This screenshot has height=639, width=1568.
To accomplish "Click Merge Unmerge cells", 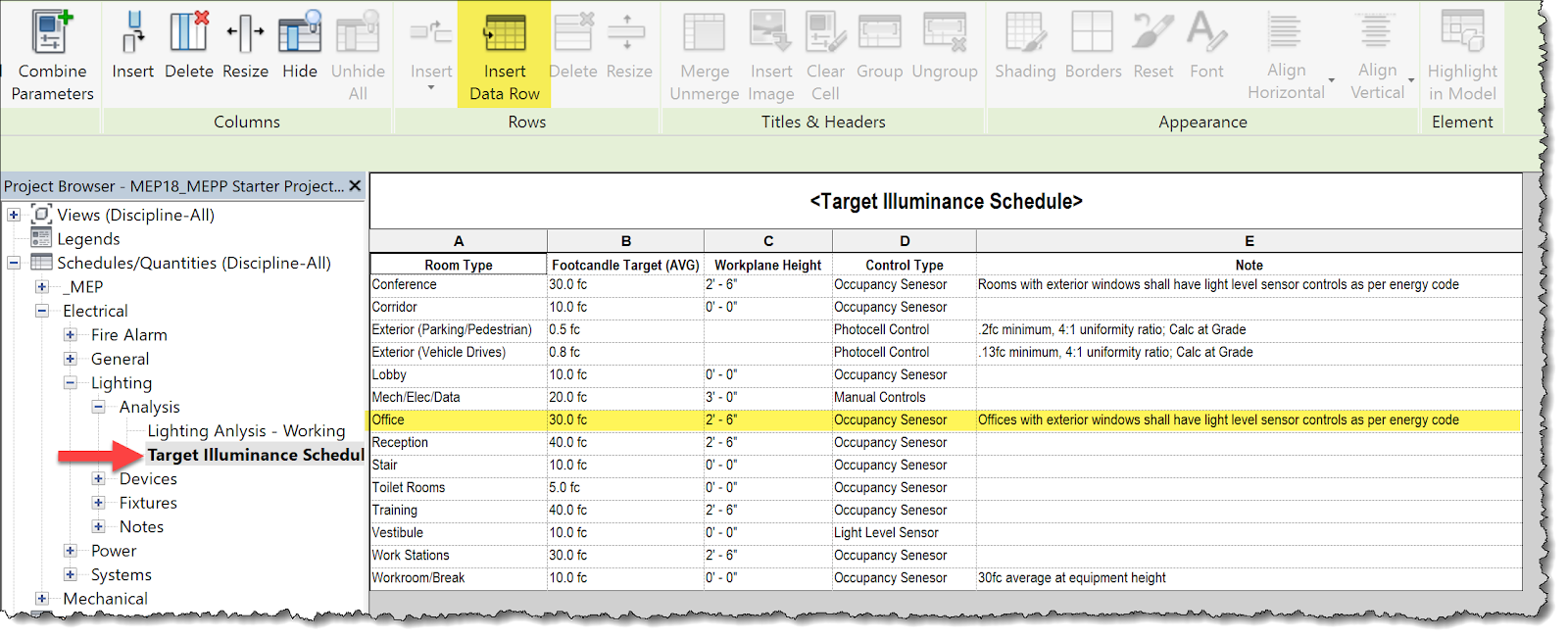I will 705,55.
